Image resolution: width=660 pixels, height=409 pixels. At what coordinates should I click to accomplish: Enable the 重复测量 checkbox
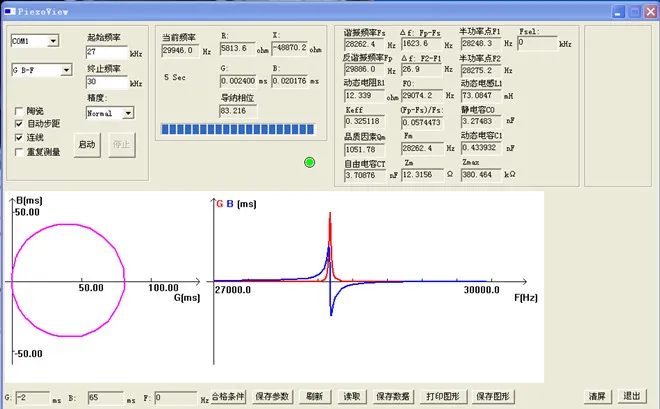[x=19, y=152]
